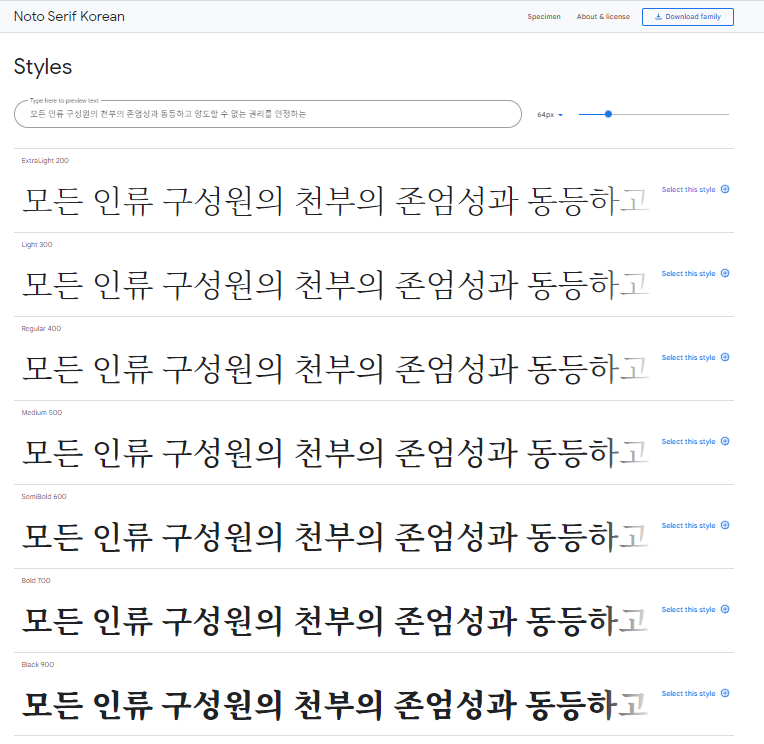Select this style link for Bold 700
This screenshot has width=764, height=744.
coord(688,610)
